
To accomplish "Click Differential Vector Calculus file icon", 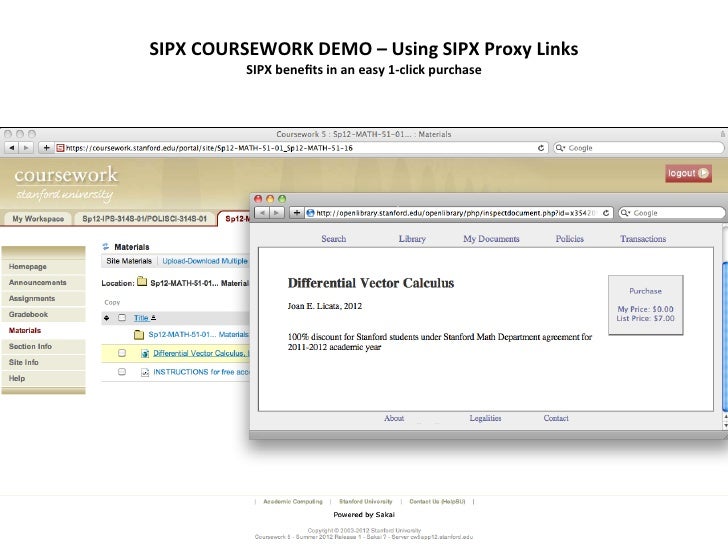I will tap(145, 353).
